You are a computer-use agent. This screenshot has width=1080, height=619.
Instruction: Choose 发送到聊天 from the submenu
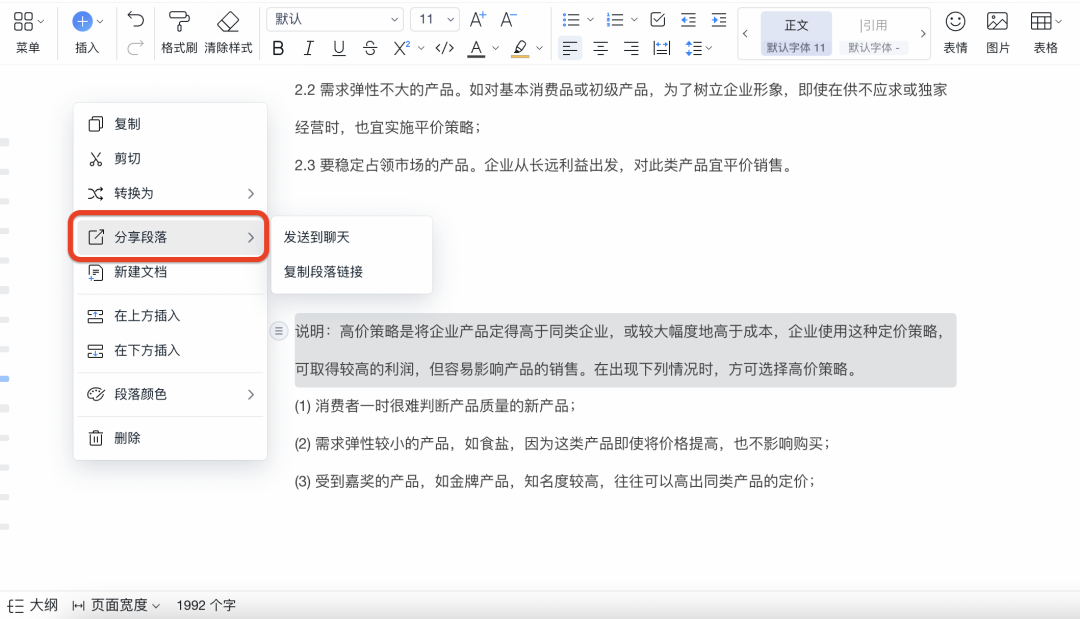coord(317,238)
